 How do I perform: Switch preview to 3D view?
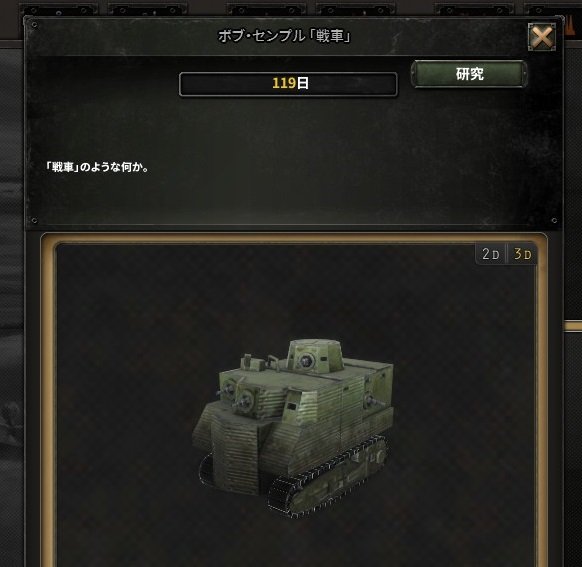pos(522,254)
